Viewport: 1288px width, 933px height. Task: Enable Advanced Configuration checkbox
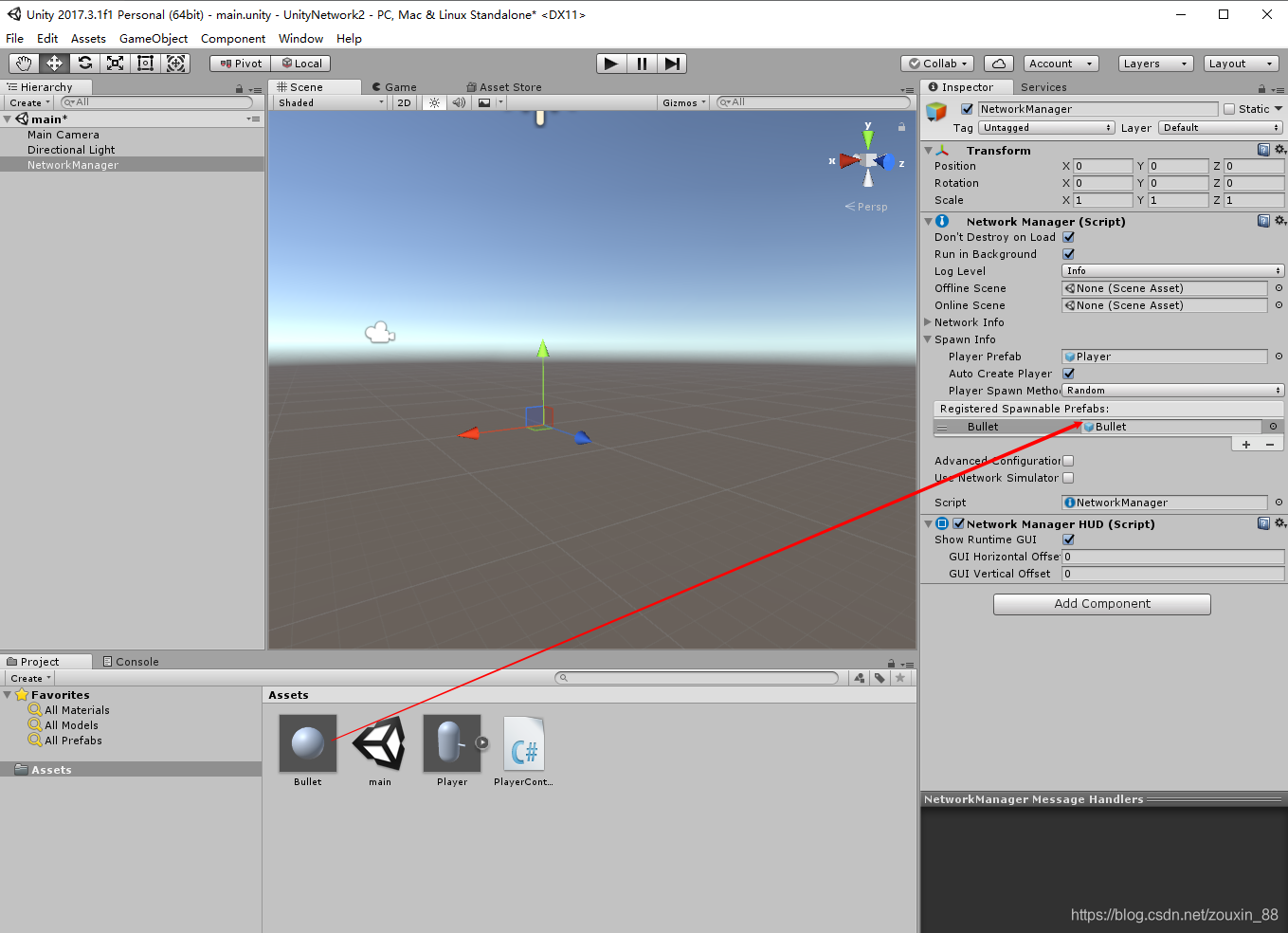click(x=1069, y=460)
